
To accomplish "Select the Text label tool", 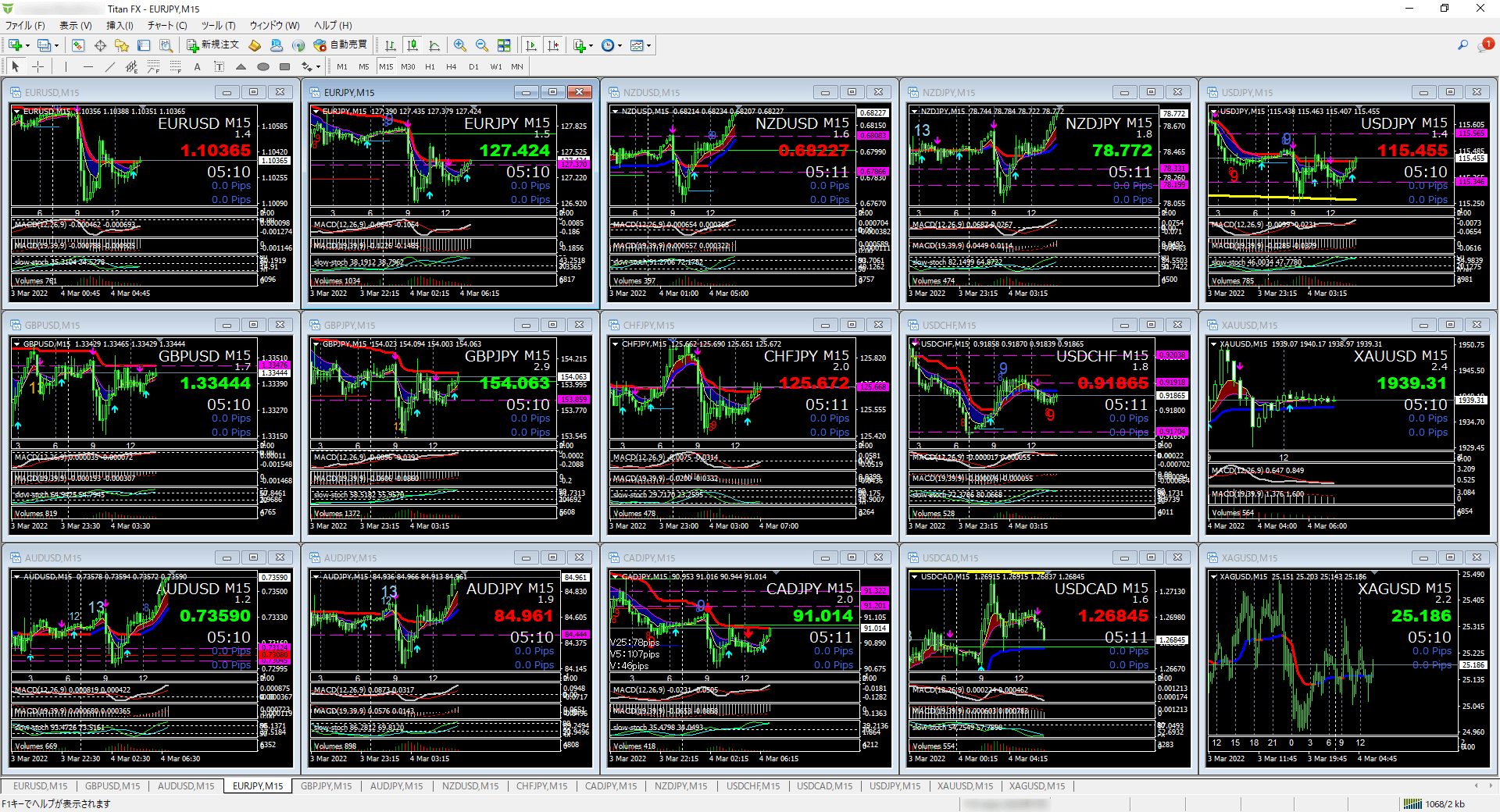I will 220,66.
